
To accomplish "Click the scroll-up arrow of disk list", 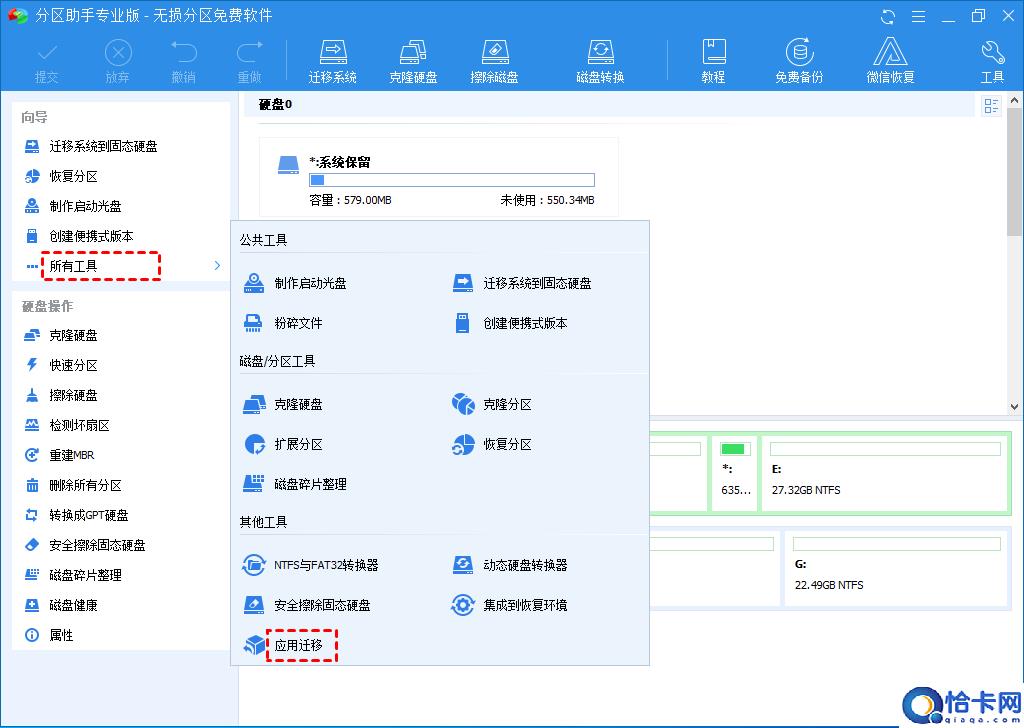I will coord(1014,101).
